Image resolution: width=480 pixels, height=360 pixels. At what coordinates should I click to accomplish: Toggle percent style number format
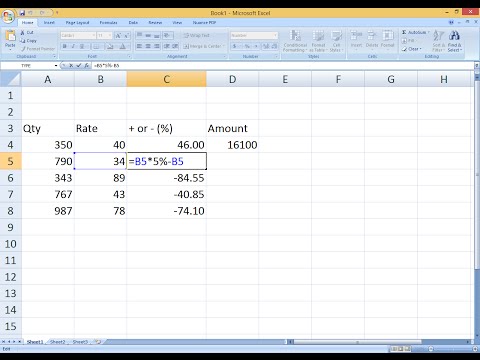pyautogui.click(x=247, y=46)
